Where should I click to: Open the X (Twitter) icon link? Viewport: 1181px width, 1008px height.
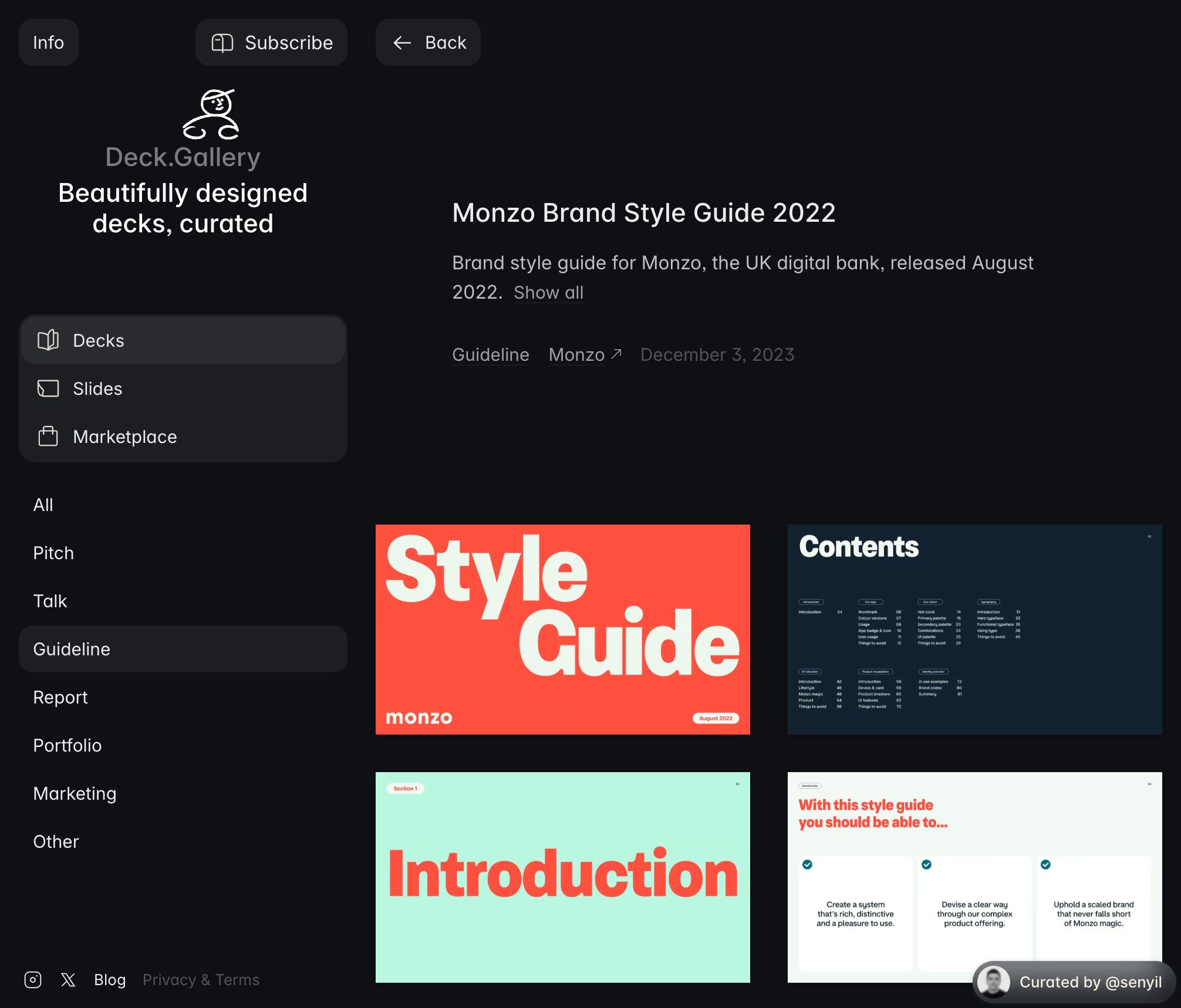click(x=68, y=980)
